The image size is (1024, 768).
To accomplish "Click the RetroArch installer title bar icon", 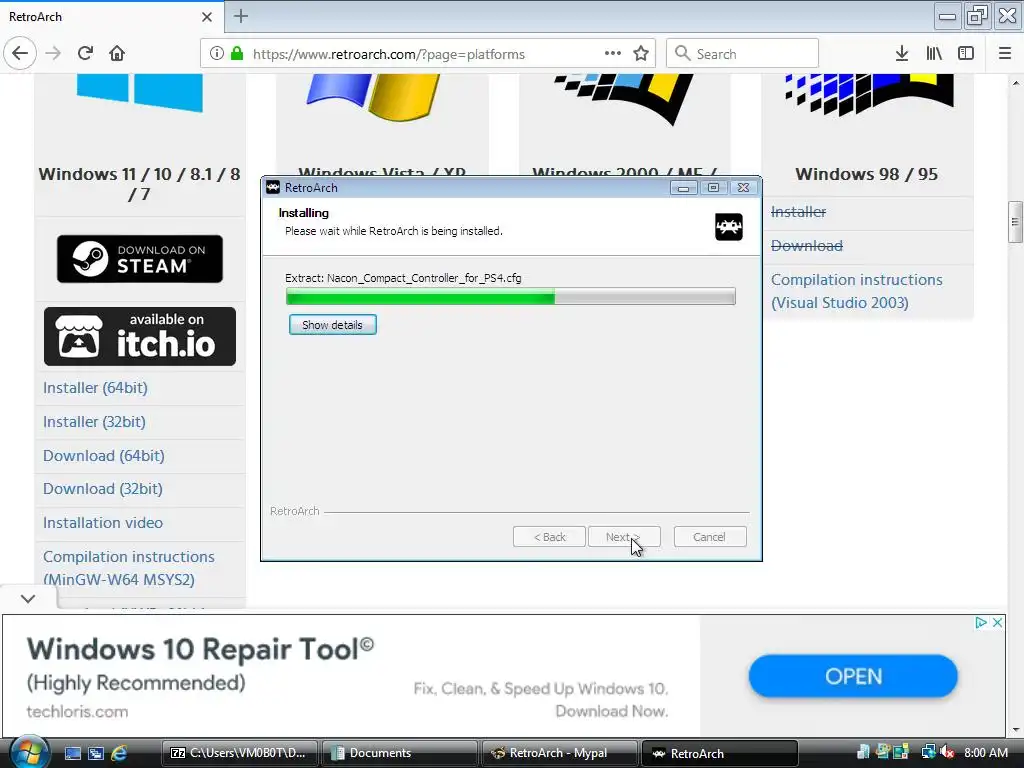I will (273, 187).
